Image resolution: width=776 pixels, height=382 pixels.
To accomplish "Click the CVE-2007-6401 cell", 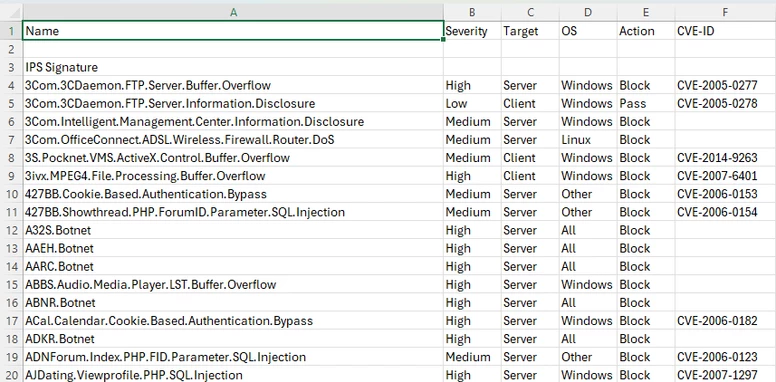I will click(x=725, y=176).
